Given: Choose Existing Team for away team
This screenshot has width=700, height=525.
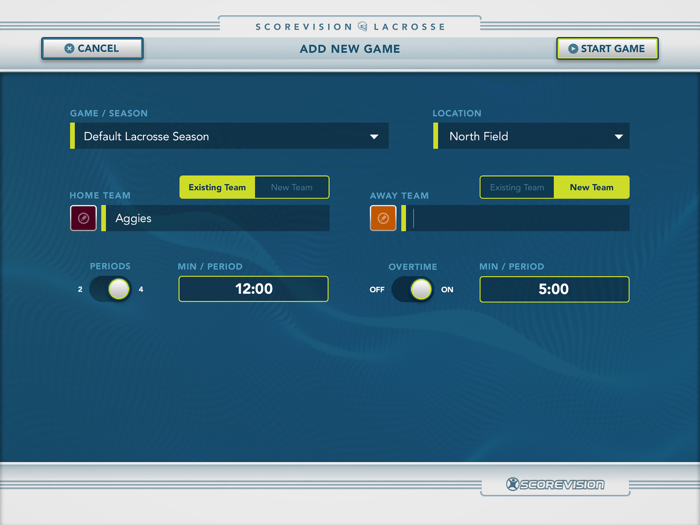Looking at the screenshot, I should [517, 187].
